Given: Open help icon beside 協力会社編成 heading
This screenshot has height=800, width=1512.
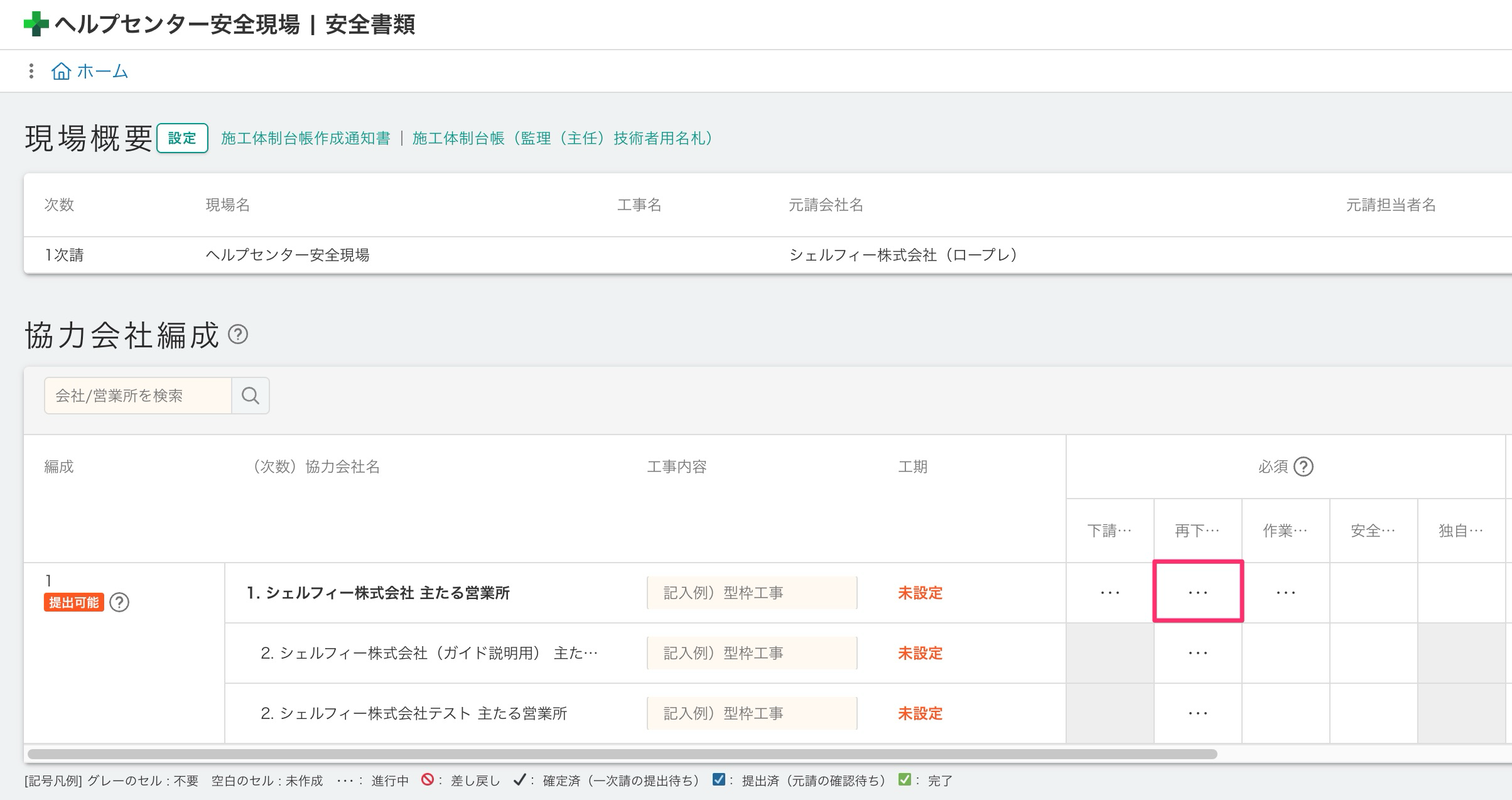Looking at the screenshot, I should [x=238, y=334].
